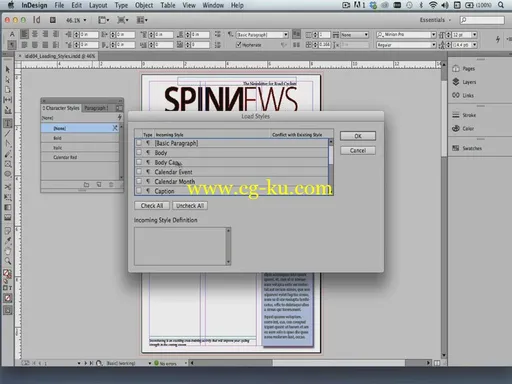
Task: Open the Layers panel
Action: click(464, 82)
